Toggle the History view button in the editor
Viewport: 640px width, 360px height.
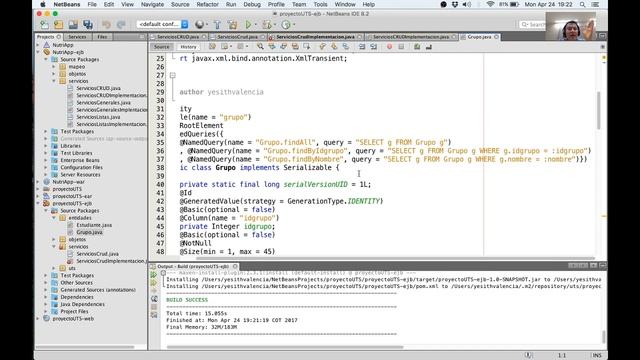point(188,47)
